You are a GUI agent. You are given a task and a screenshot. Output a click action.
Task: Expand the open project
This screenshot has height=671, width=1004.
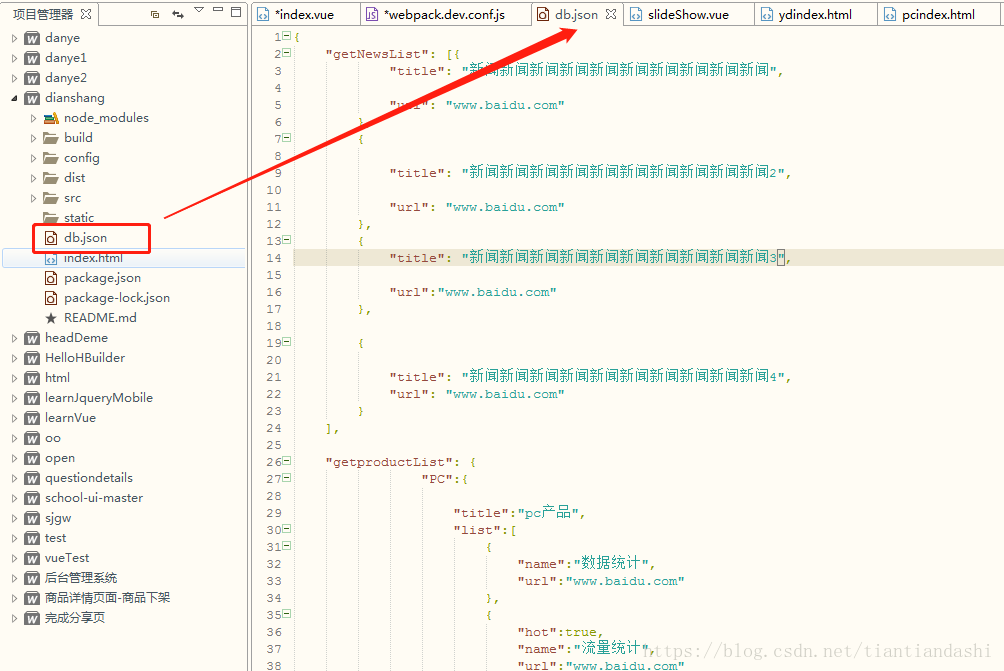click(x=14, y=458)
